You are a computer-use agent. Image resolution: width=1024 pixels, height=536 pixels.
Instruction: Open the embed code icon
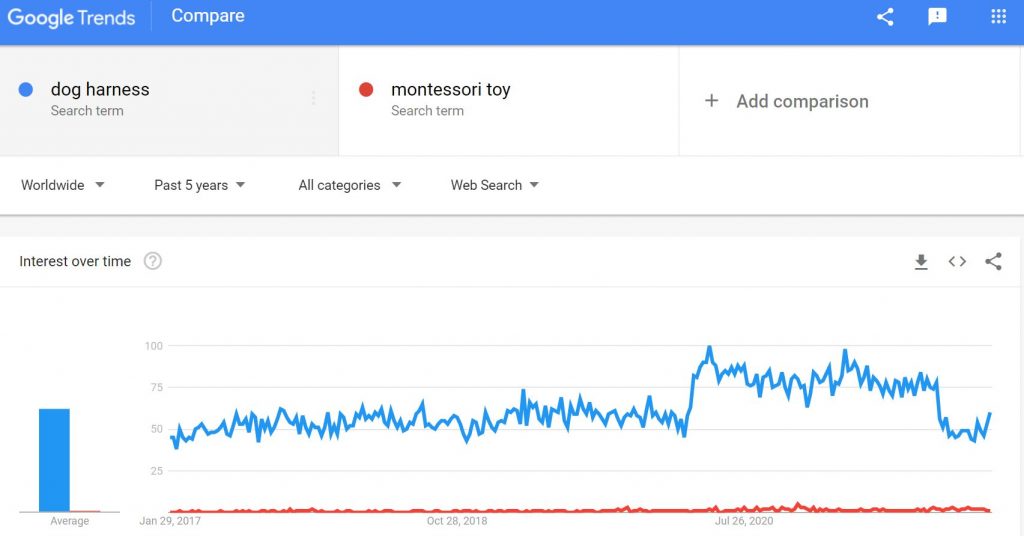click(957, 261)
